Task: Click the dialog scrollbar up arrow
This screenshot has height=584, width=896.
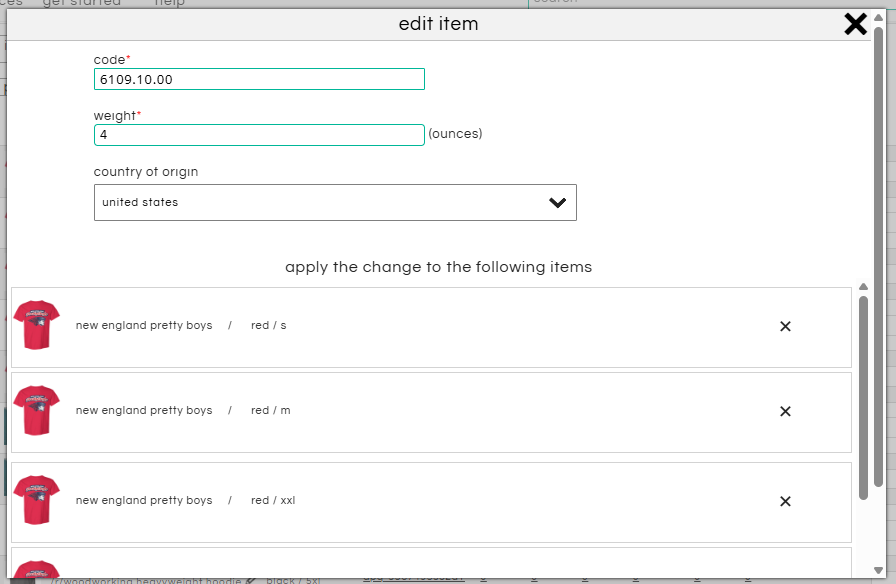Action: [878, 17]
